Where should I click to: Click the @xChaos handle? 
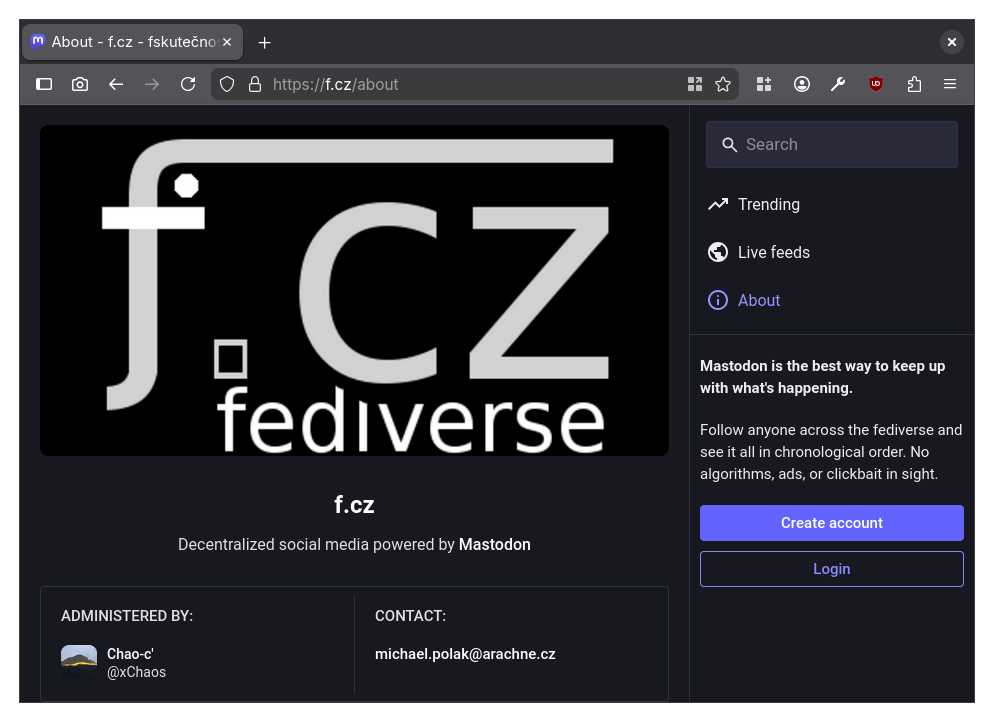pyautogui.click(x=136, y=672)
